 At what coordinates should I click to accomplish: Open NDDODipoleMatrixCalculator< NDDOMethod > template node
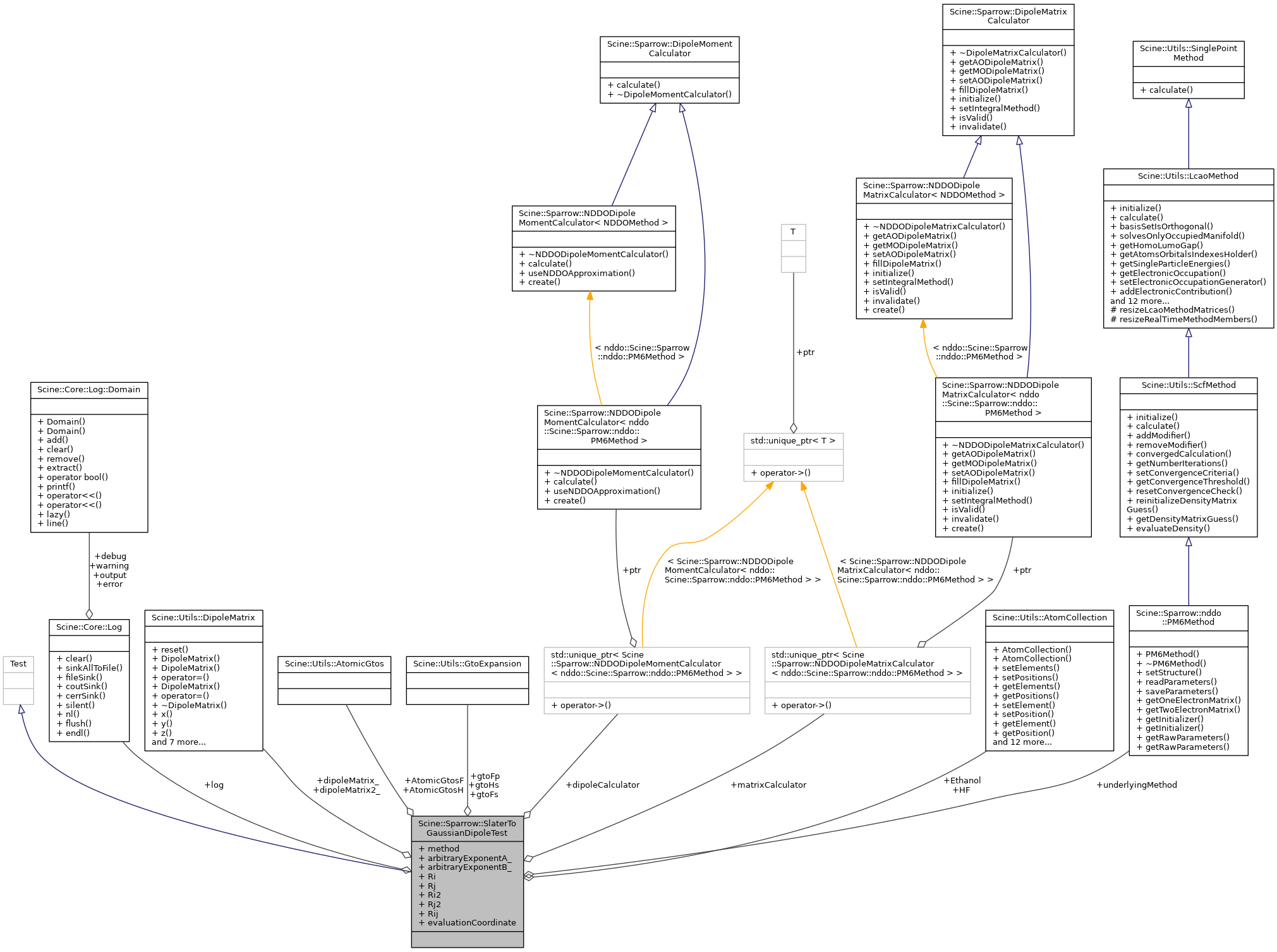pyautogui.click(x=934, y=248)
